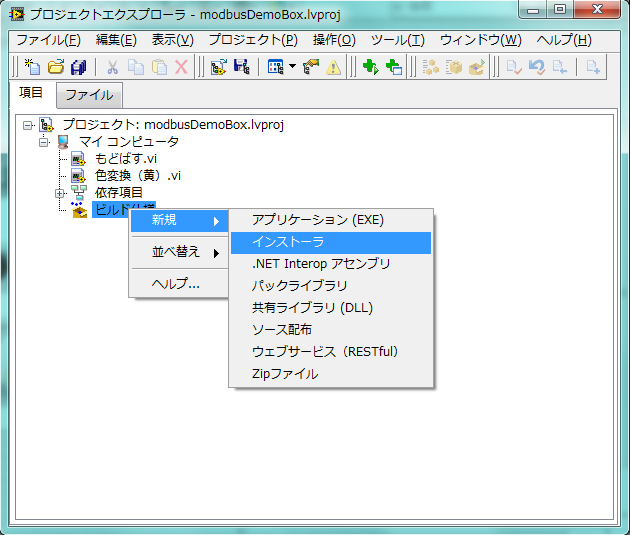The width and height of the screenshot is (630, 535).
Task: Choose インストーラ from the submenu
Action: click(331, 242)
